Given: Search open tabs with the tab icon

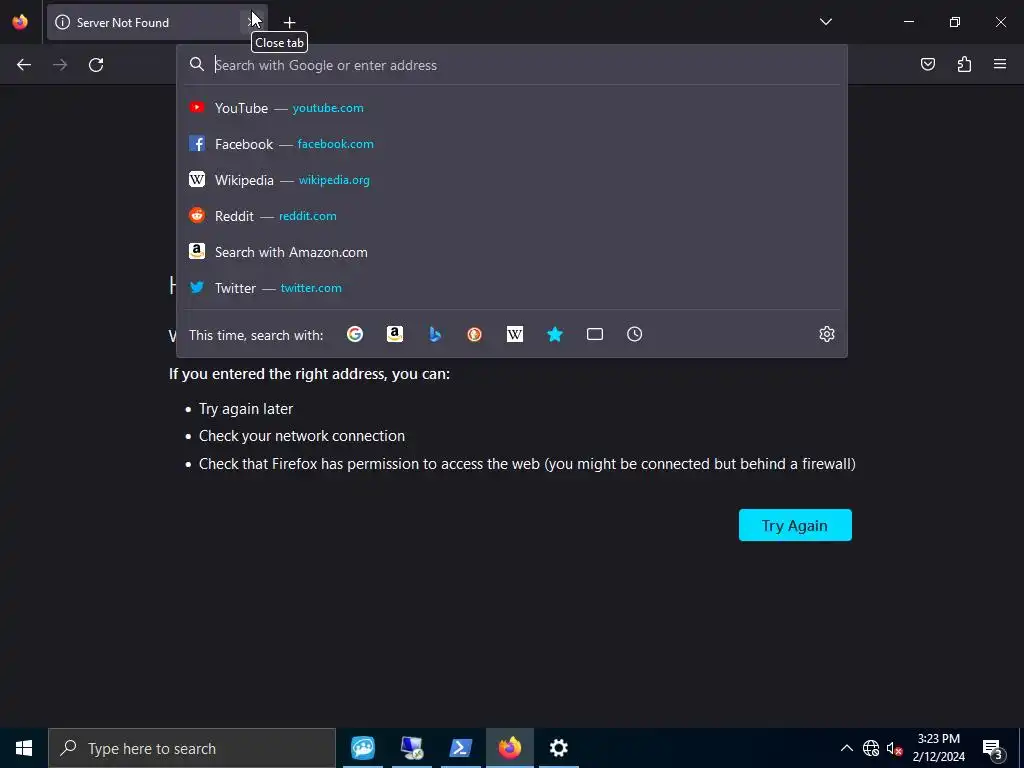Looking at the screenshot, I should pyautogui.click(x=595, y=334).
